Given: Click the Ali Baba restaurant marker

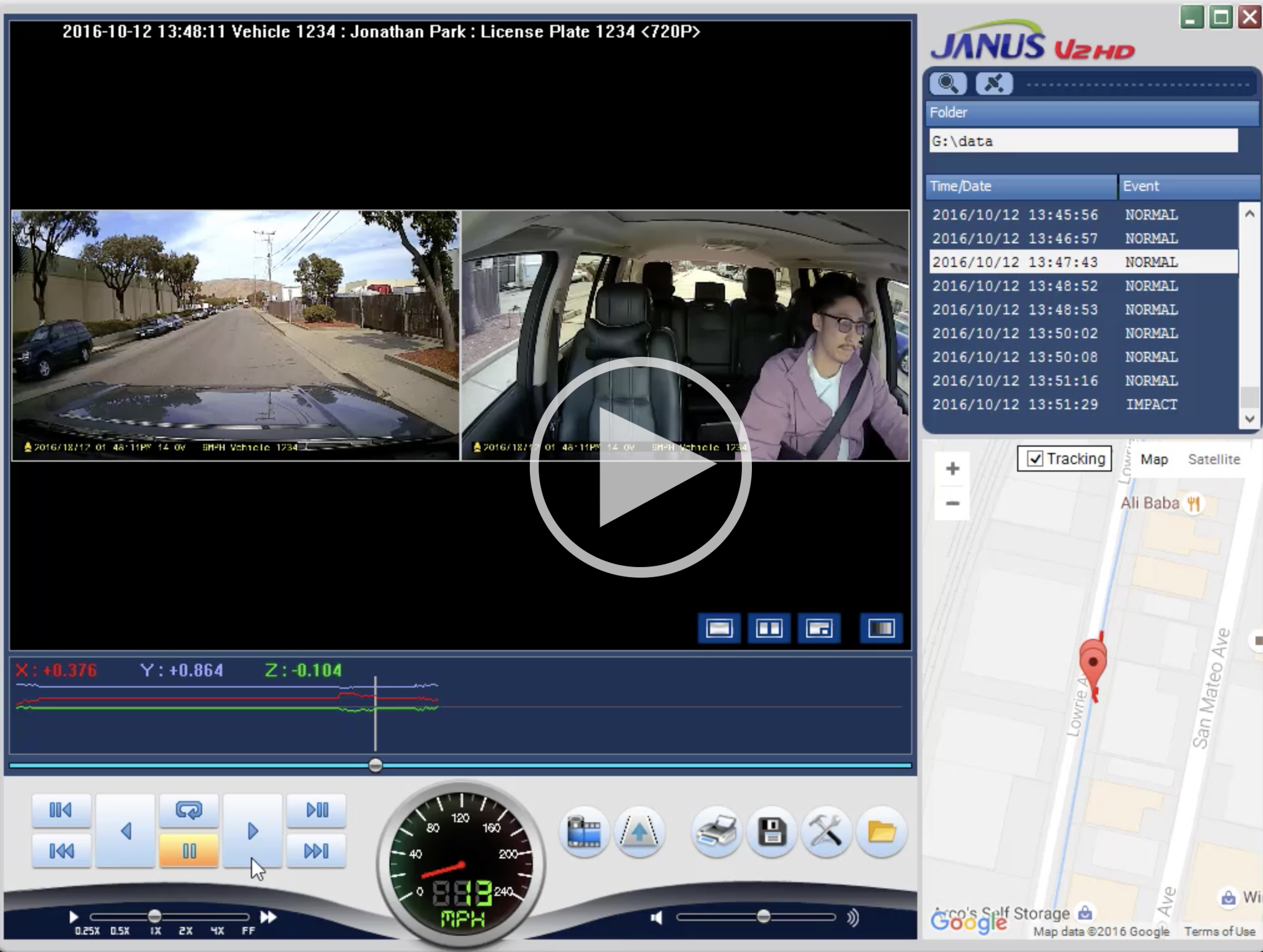Looking at the screenshot, I should tap(1193, 503).
